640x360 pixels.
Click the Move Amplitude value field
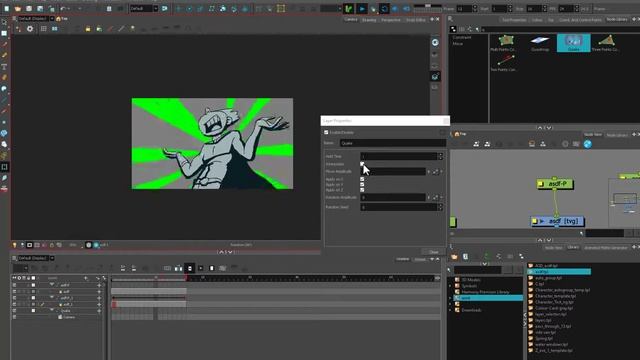(393, 171)
